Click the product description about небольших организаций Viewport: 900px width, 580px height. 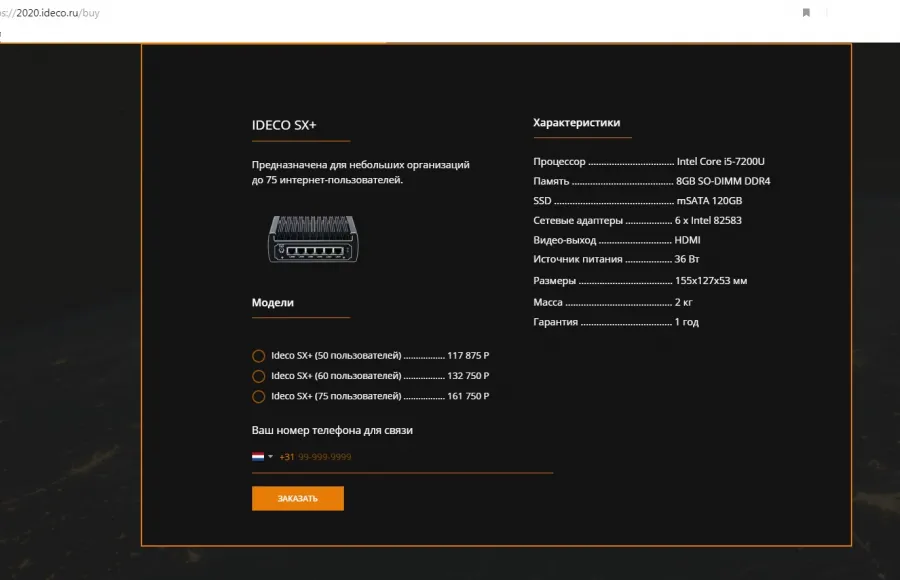tap(360, 172)
